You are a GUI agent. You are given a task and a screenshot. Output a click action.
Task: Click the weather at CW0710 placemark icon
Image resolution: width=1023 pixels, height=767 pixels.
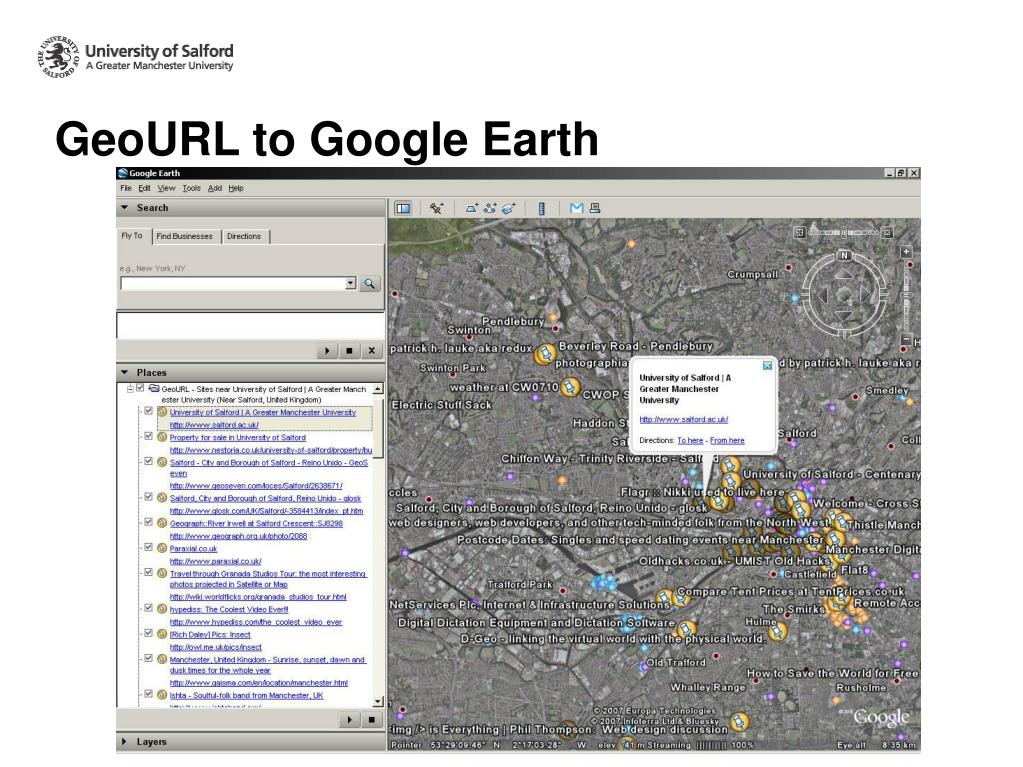(570, 387)
